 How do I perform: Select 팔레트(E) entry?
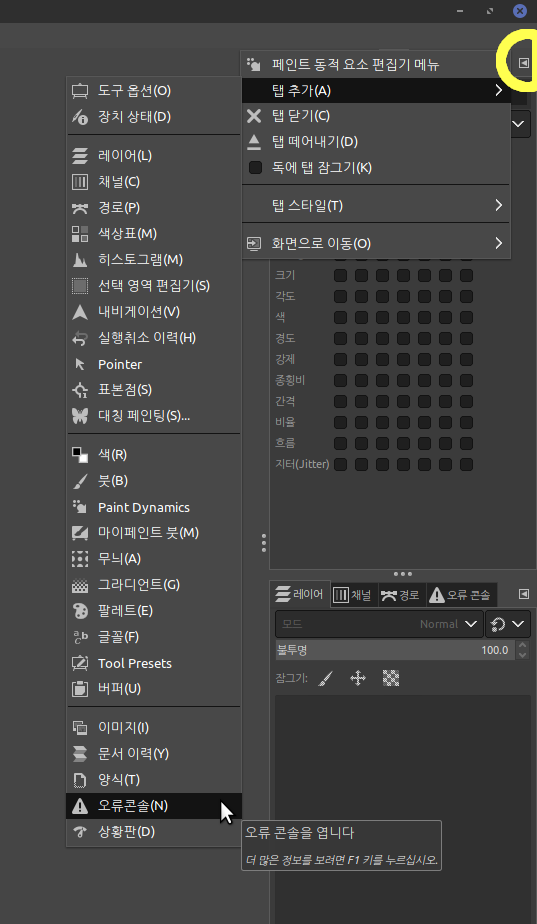[x=153, y=610]
